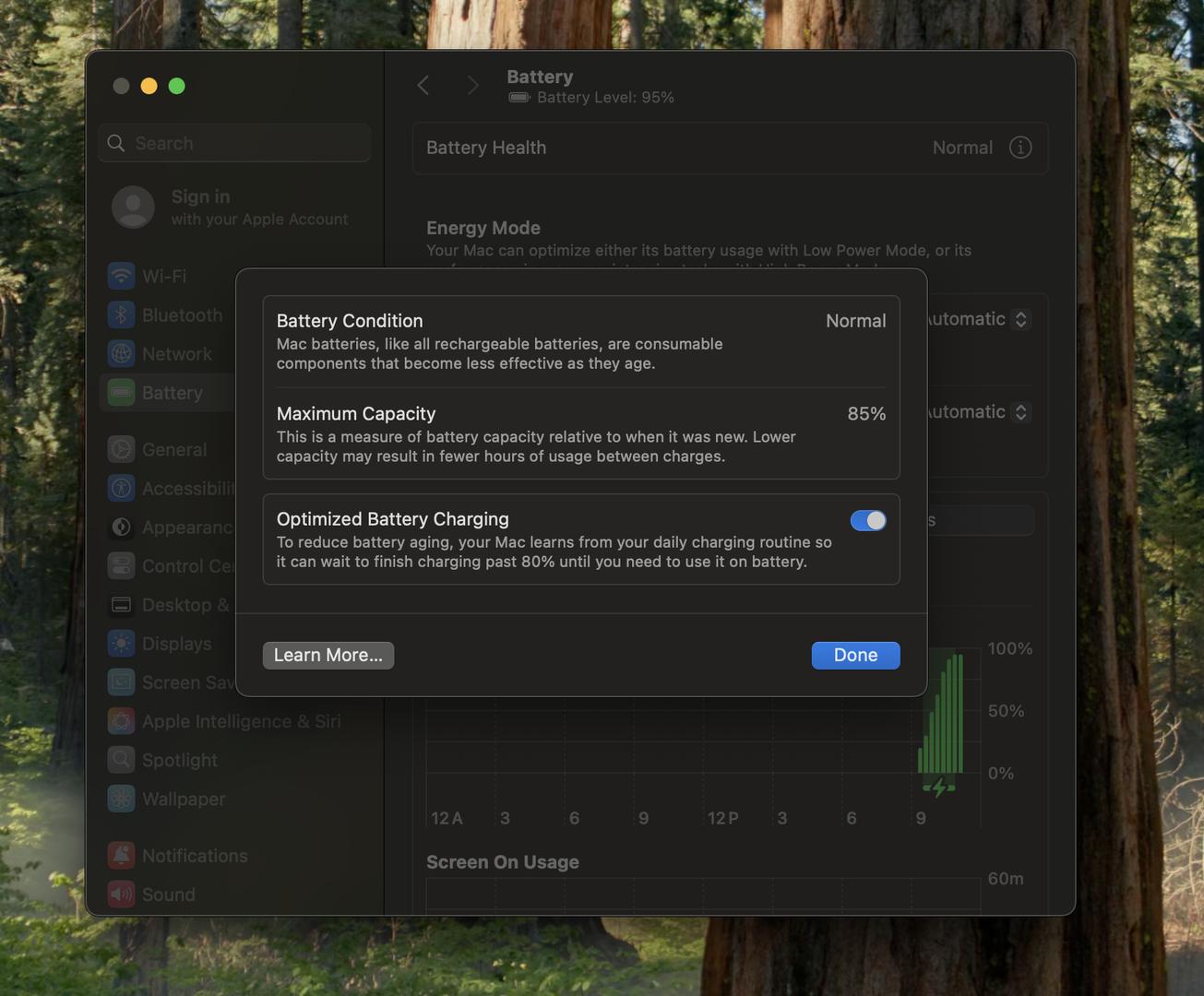
Task: Open the Network globe icon
Action: click(x=121, y=353)
